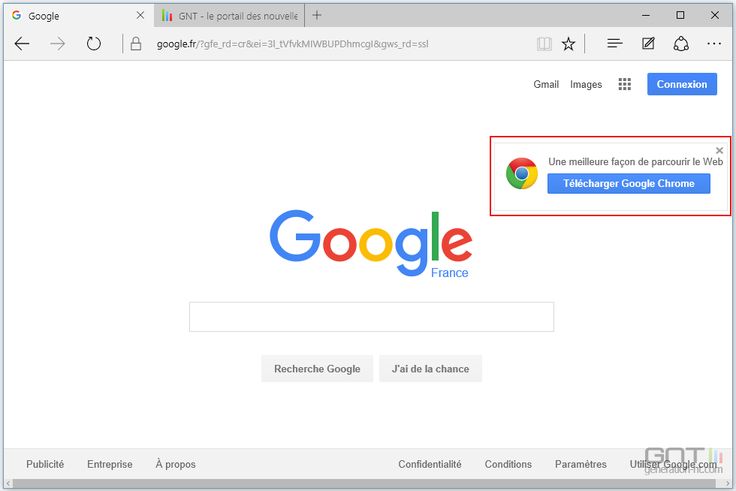The image size is (736, 491).
Task: Open the Publicité footer link
Action: (45, 464)
